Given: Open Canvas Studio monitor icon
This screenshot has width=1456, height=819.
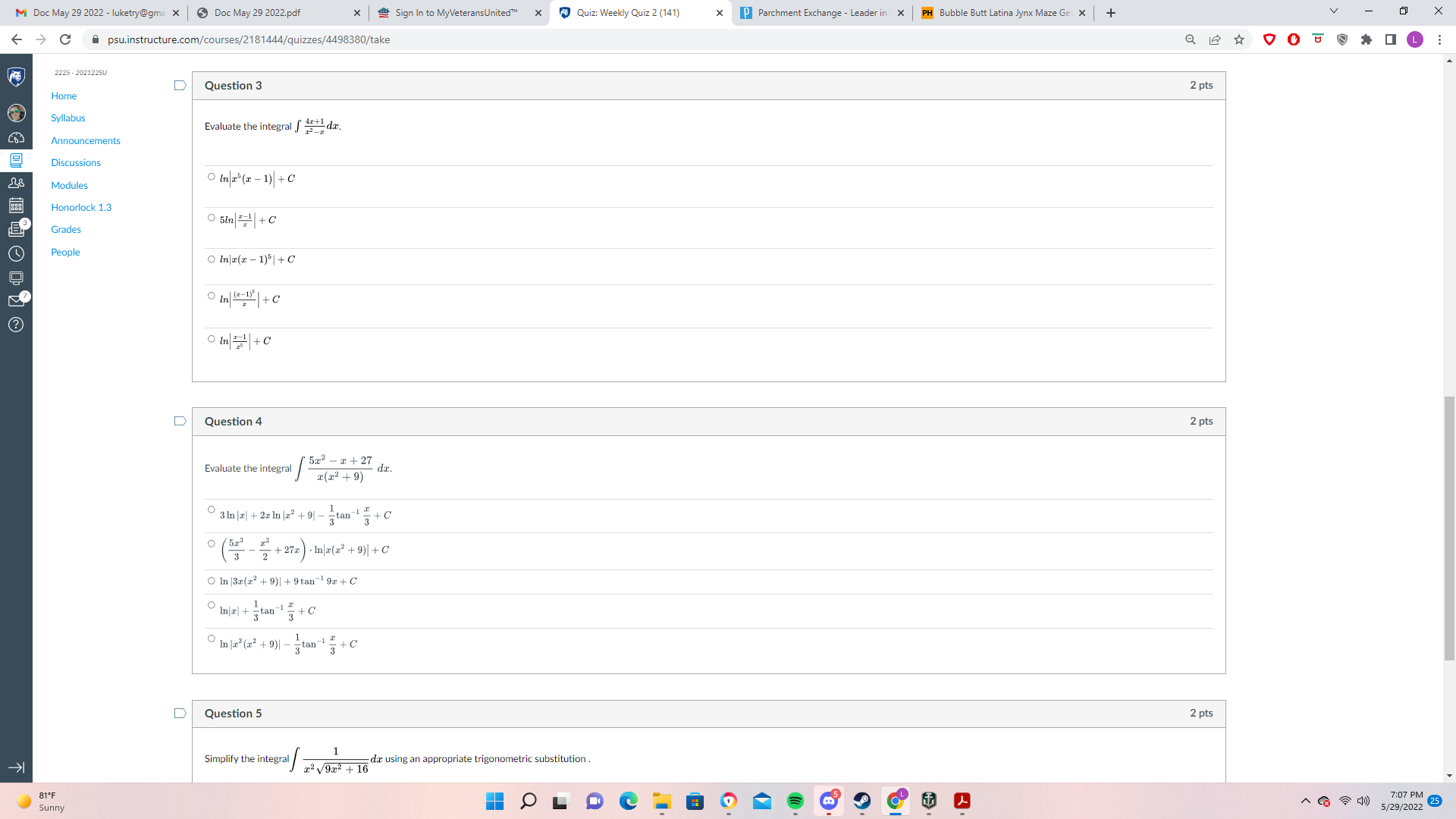Looking at the screenshot, I should [17, 278].
